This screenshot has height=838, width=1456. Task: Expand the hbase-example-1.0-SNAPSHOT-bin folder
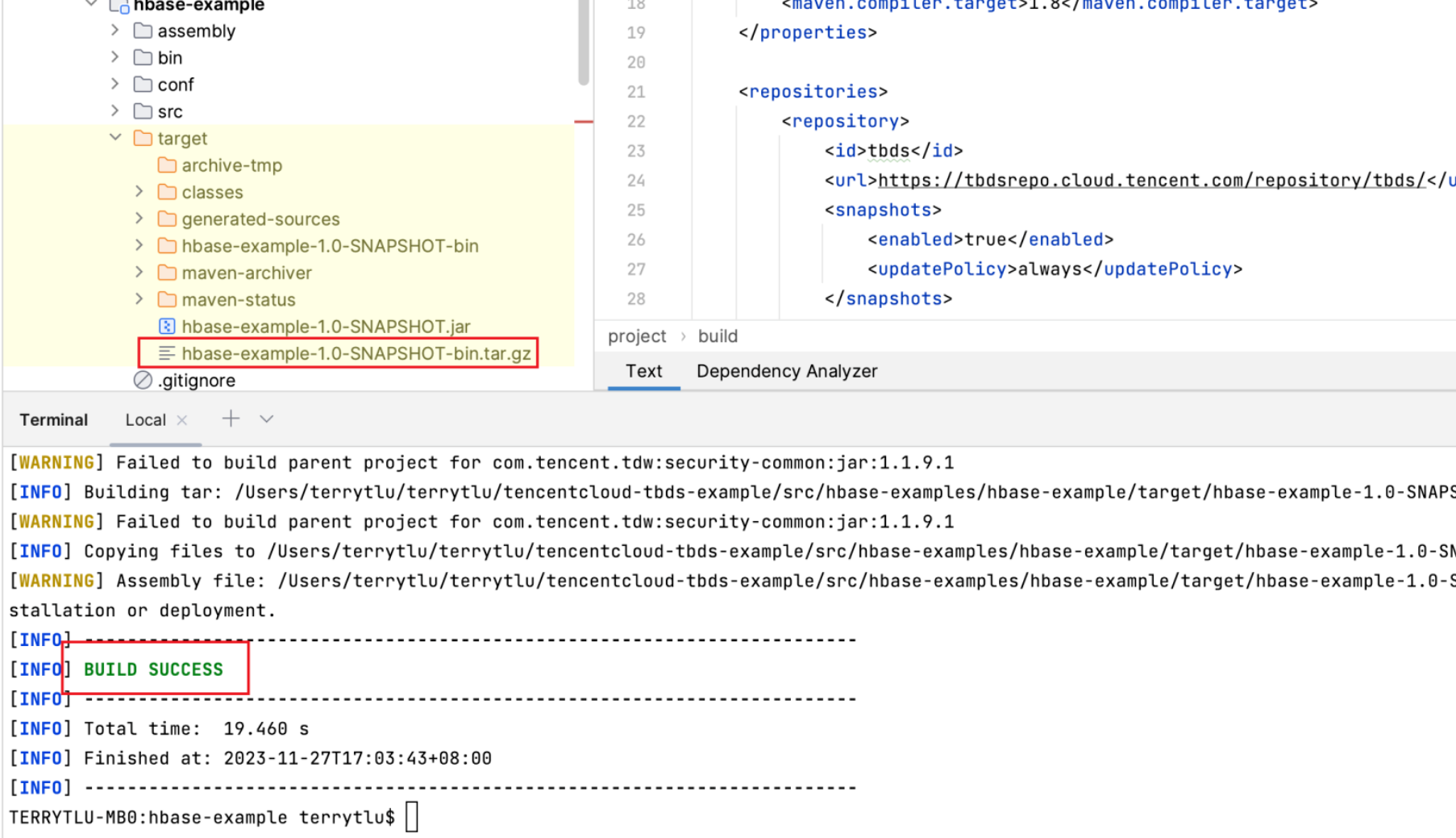tap(139, 246)
